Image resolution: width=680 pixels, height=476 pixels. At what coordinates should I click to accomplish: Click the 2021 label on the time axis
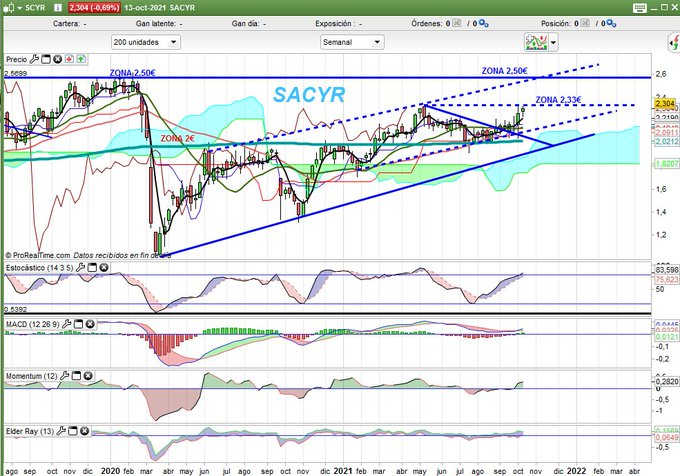coord(343,471)
